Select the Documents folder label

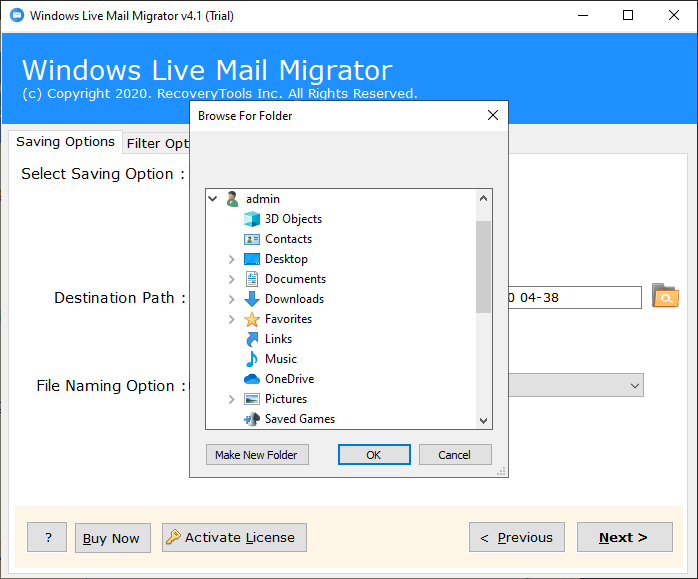tap(295, 279)
